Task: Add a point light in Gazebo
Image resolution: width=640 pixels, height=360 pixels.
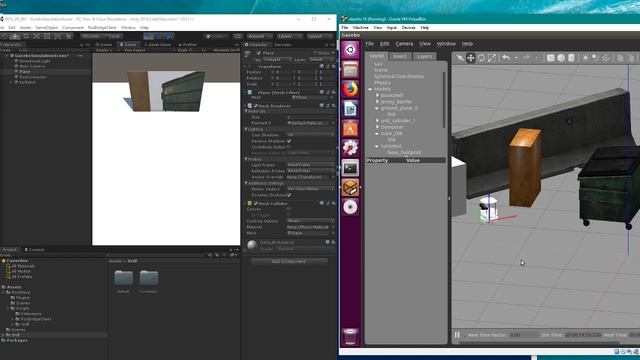Action: 585,58
